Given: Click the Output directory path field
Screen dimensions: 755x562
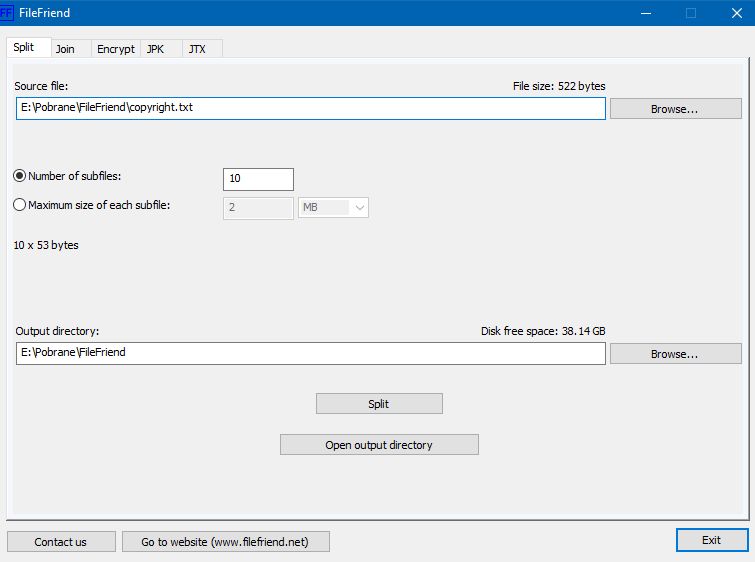Looking at the screenshot, I should (311, 353).
